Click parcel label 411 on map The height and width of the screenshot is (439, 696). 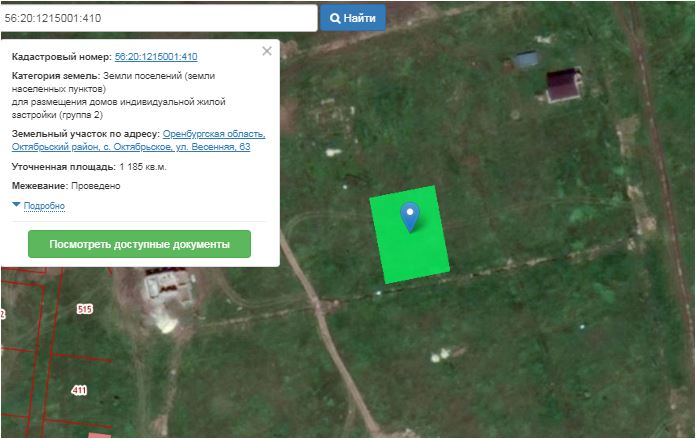click(79, 389)
